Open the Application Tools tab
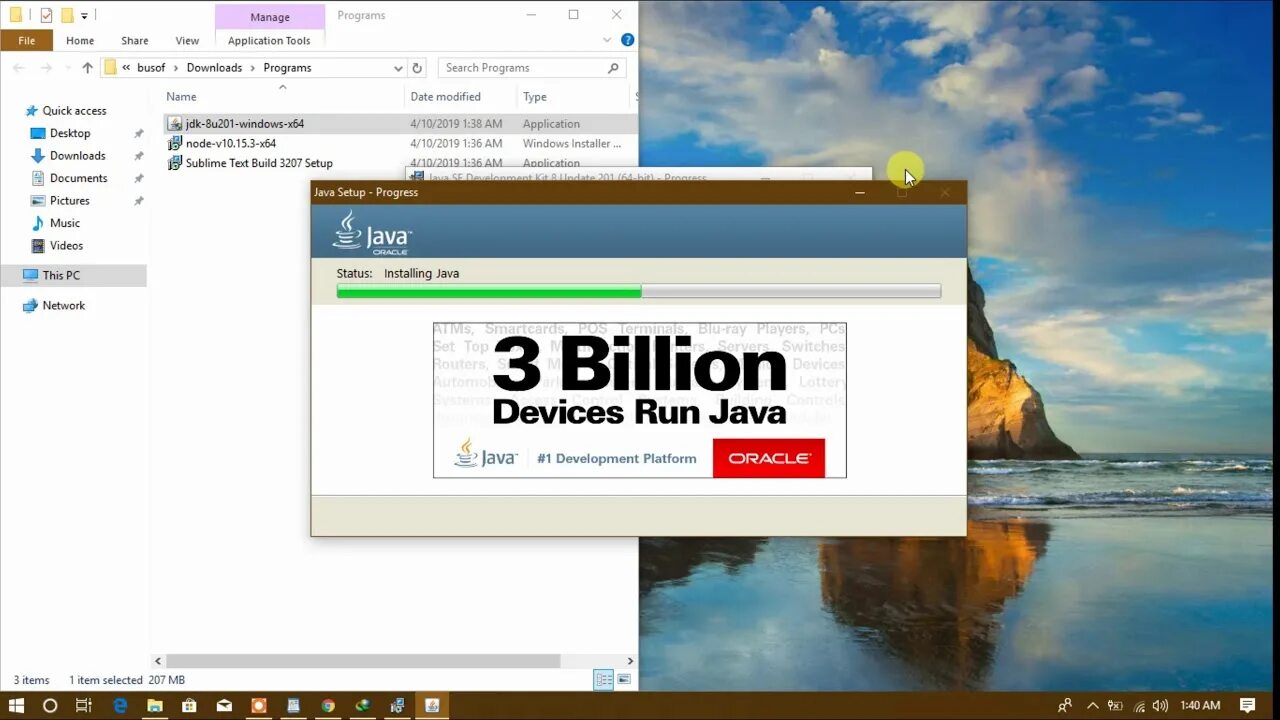This screenshot has width=1280, height=720. pyautogui.click(x=269, y=41)
